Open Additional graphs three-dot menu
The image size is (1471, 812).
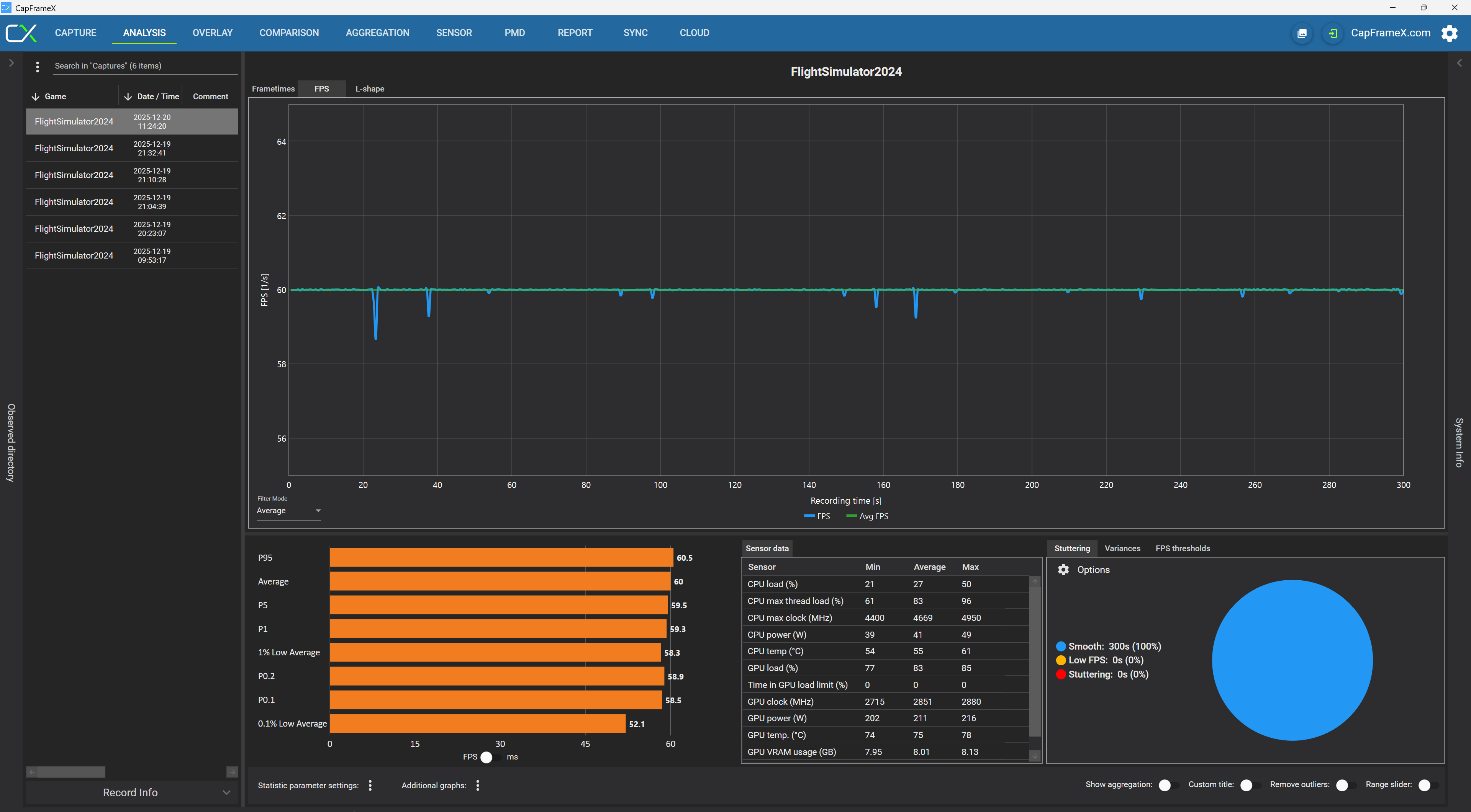[x=477, y=785]
